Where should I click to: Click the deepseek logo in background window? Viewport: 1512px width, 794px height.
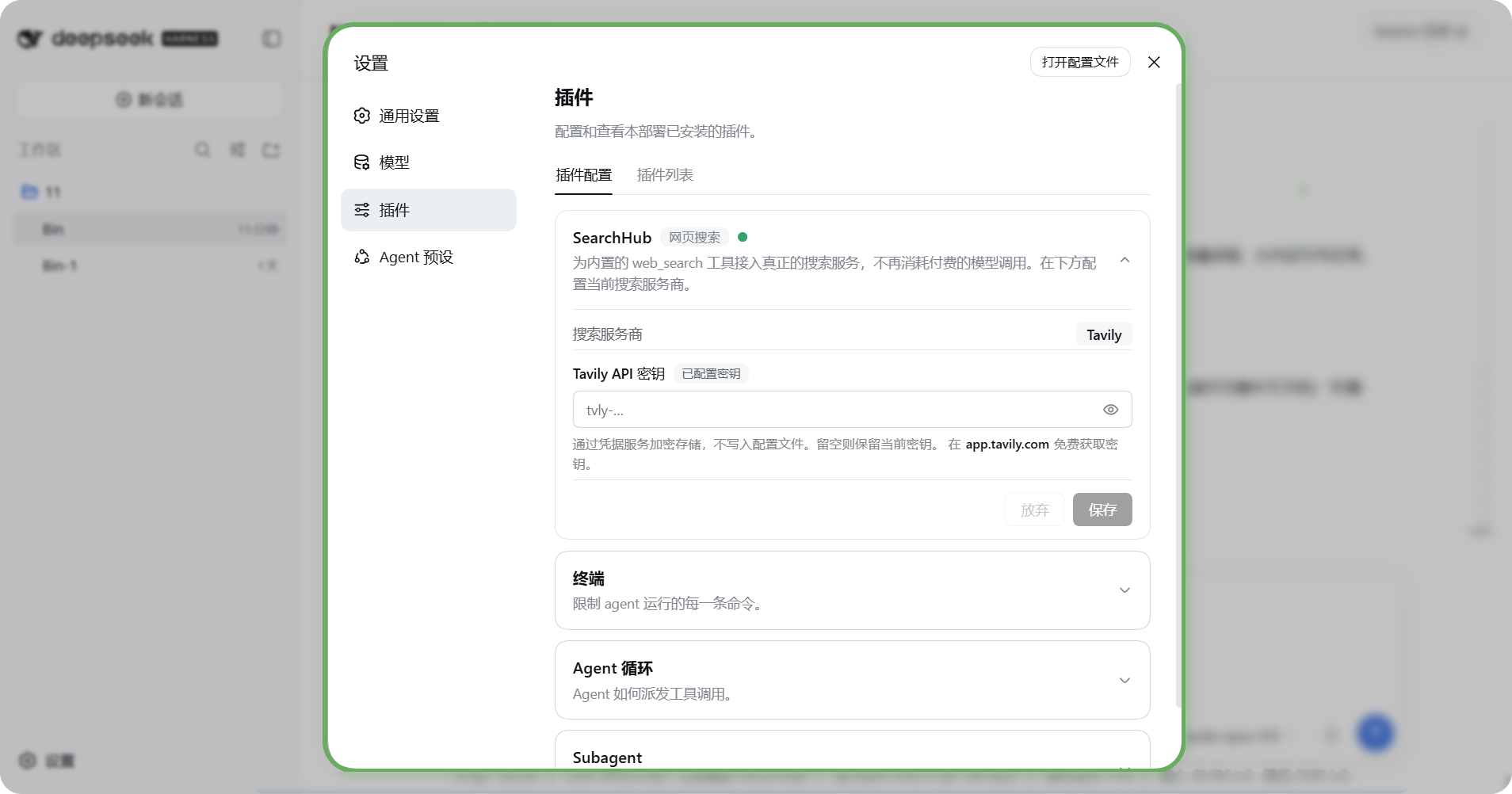(x=117, y=39)
